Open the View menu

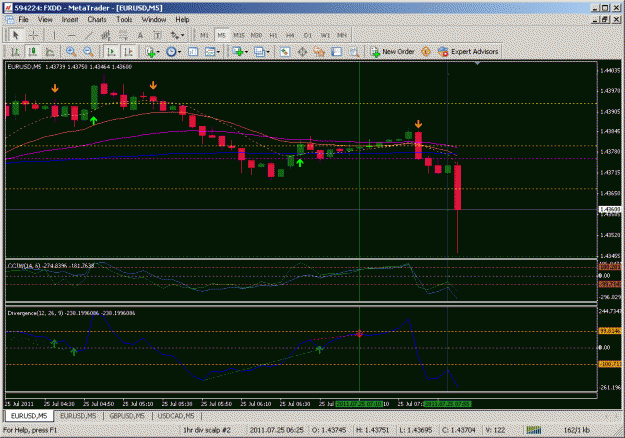point(45,20)
